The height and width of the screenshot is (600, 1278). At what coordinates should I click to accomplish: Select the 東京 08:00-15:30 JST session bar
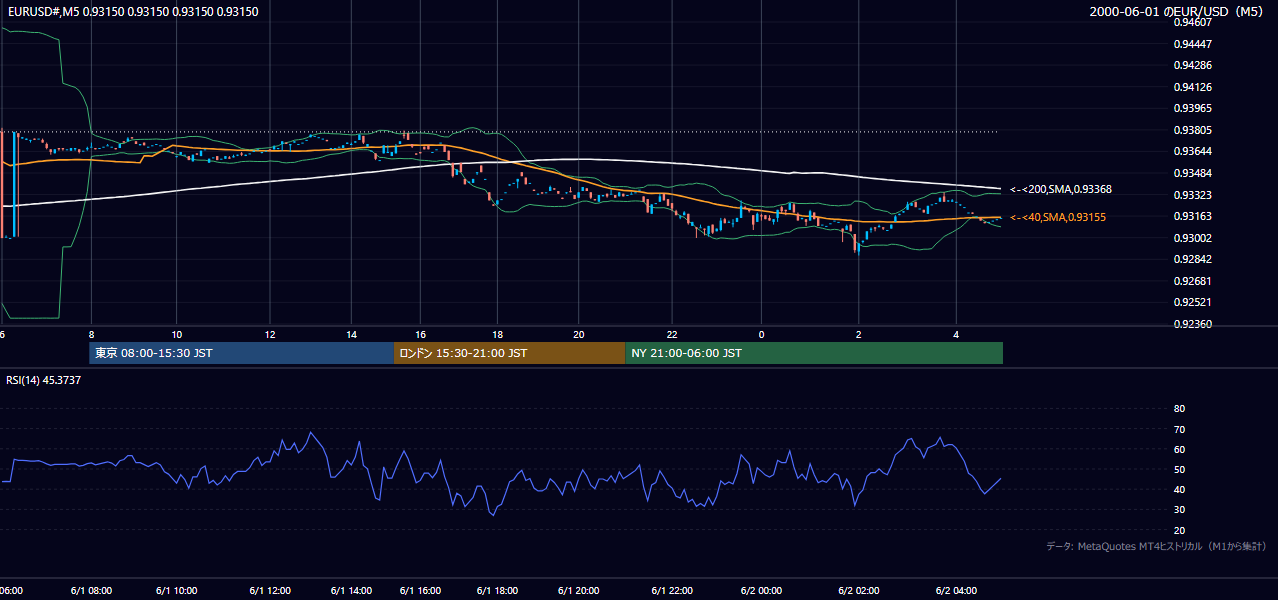coord(241,353)
